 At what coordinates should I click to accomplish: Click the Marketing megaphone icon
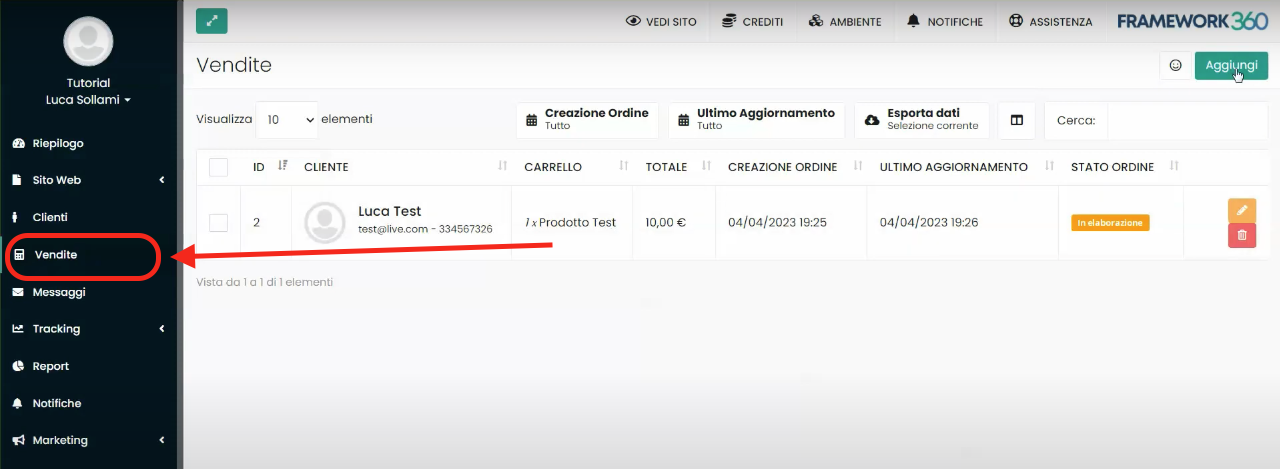pos(18,440)
